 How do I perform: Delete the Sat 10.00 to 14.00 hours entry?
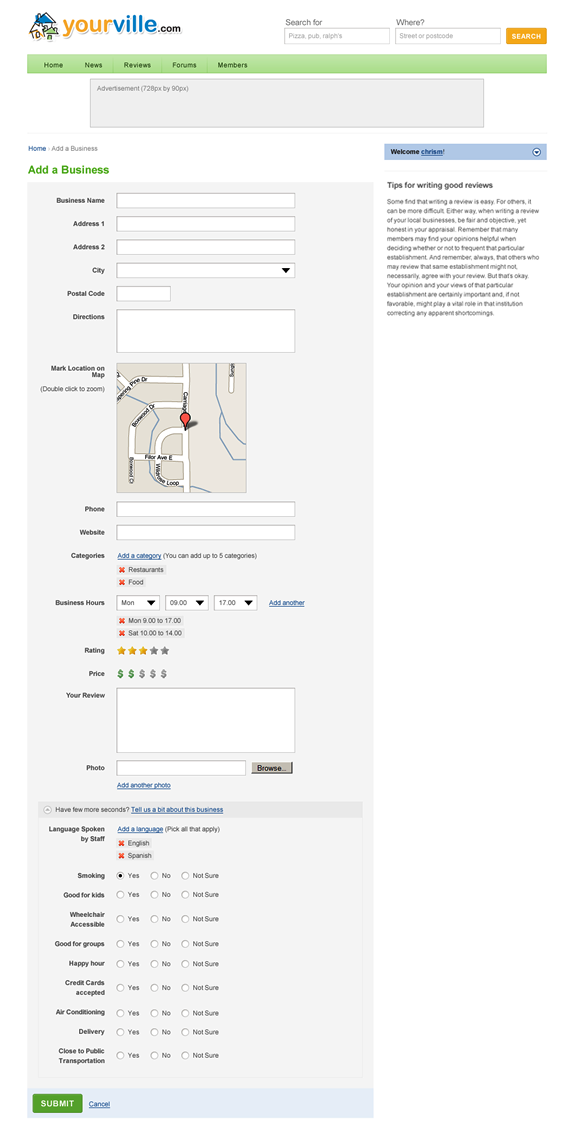click(x=122, y=634)
